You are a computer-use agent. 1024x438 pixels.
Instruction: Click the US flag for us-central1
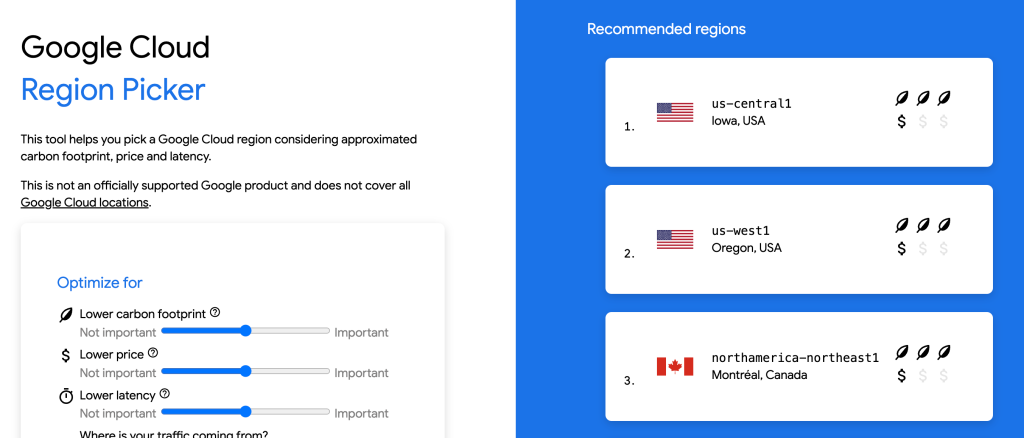click(675, 112)
